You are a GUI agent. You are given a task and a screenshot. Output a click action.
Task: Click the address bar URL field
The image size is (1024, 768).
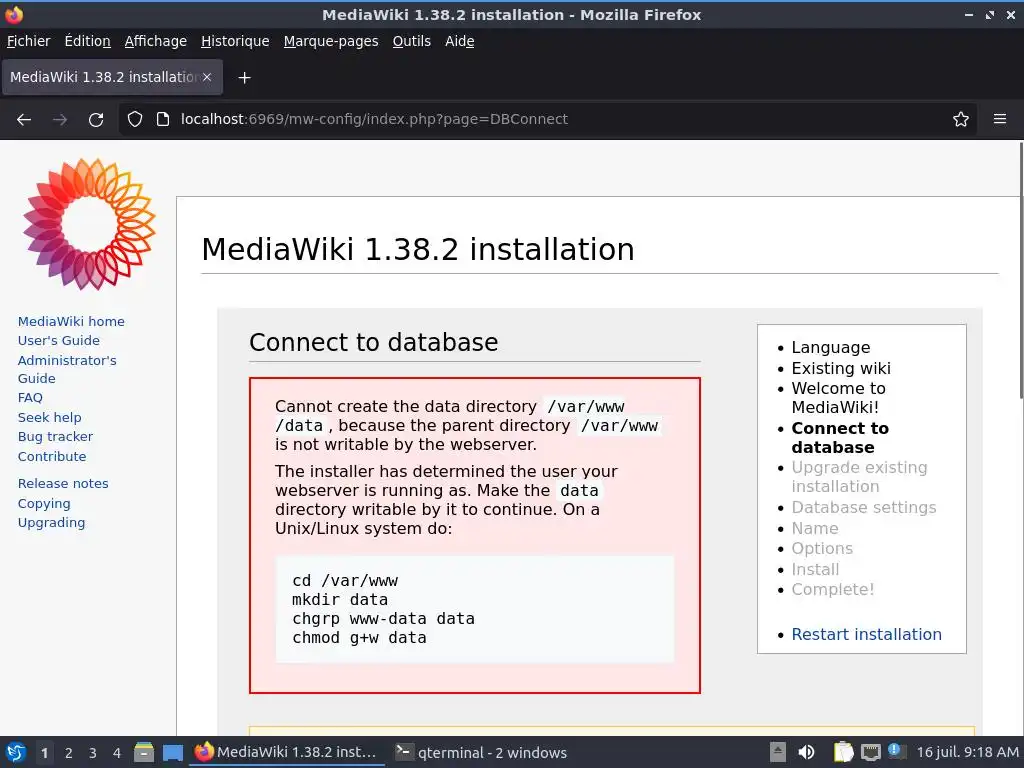[x=549, y=119]
